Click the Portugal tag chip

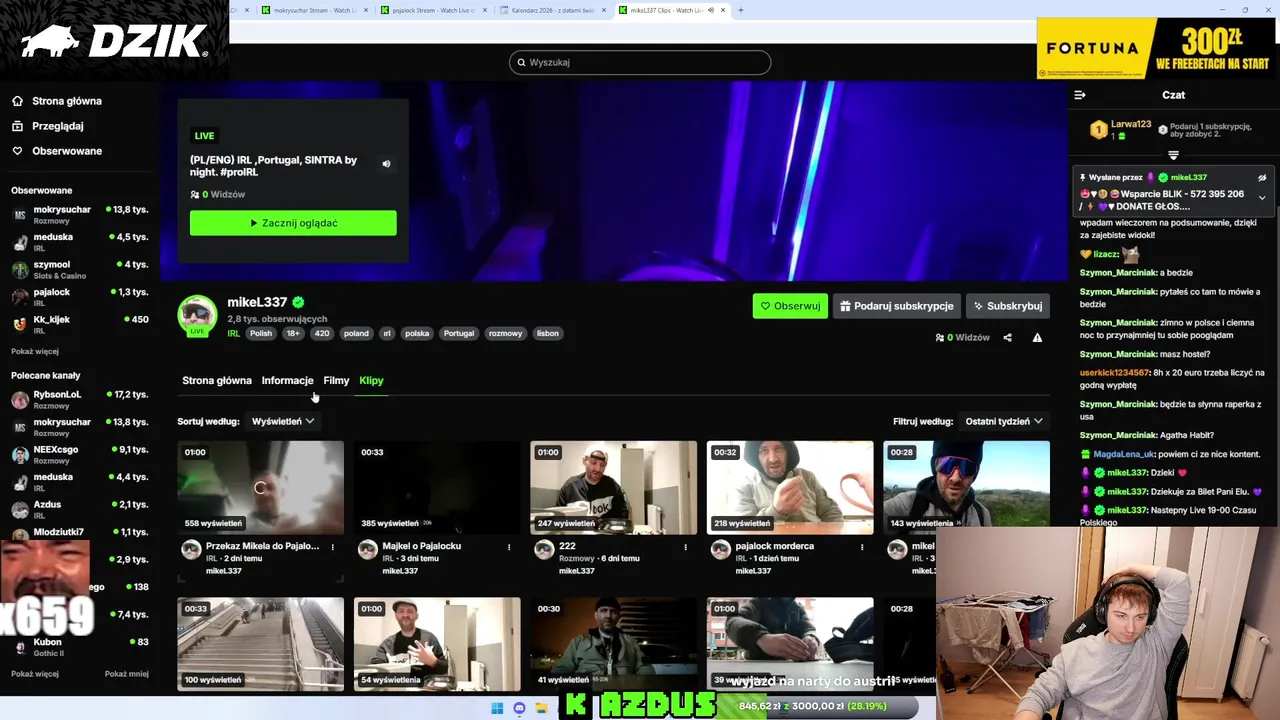click(x=459, y=334)
